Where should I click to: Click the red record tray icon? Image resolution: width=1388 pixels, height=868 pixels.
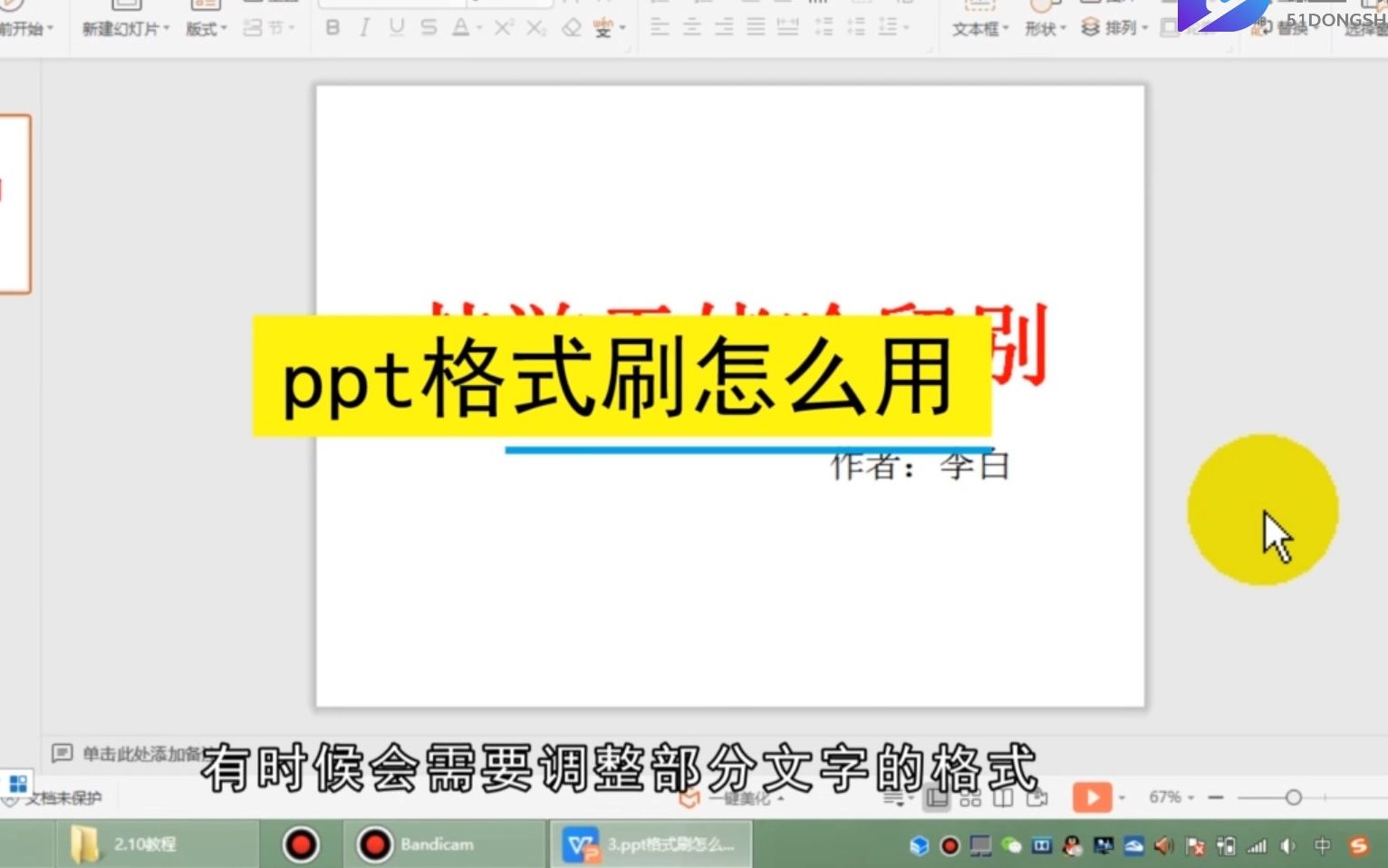pyautogui.click(x=949, y=846)
